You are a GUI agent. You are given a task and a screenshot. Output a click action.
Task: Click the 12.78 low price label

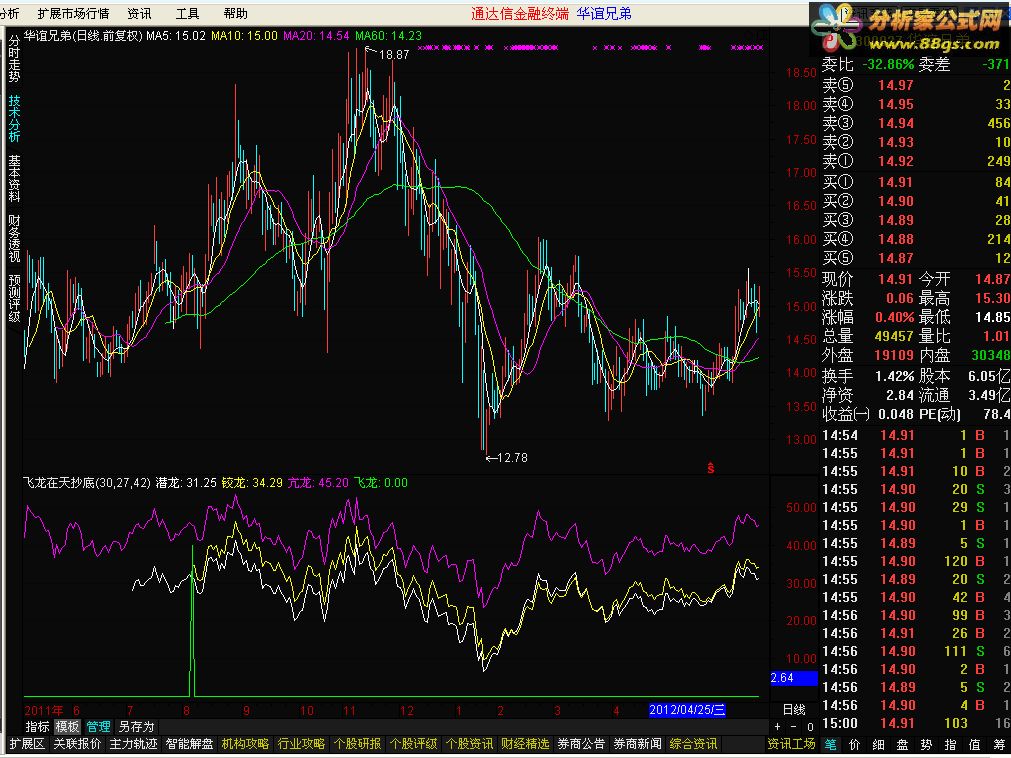click(x=513, y=458)
